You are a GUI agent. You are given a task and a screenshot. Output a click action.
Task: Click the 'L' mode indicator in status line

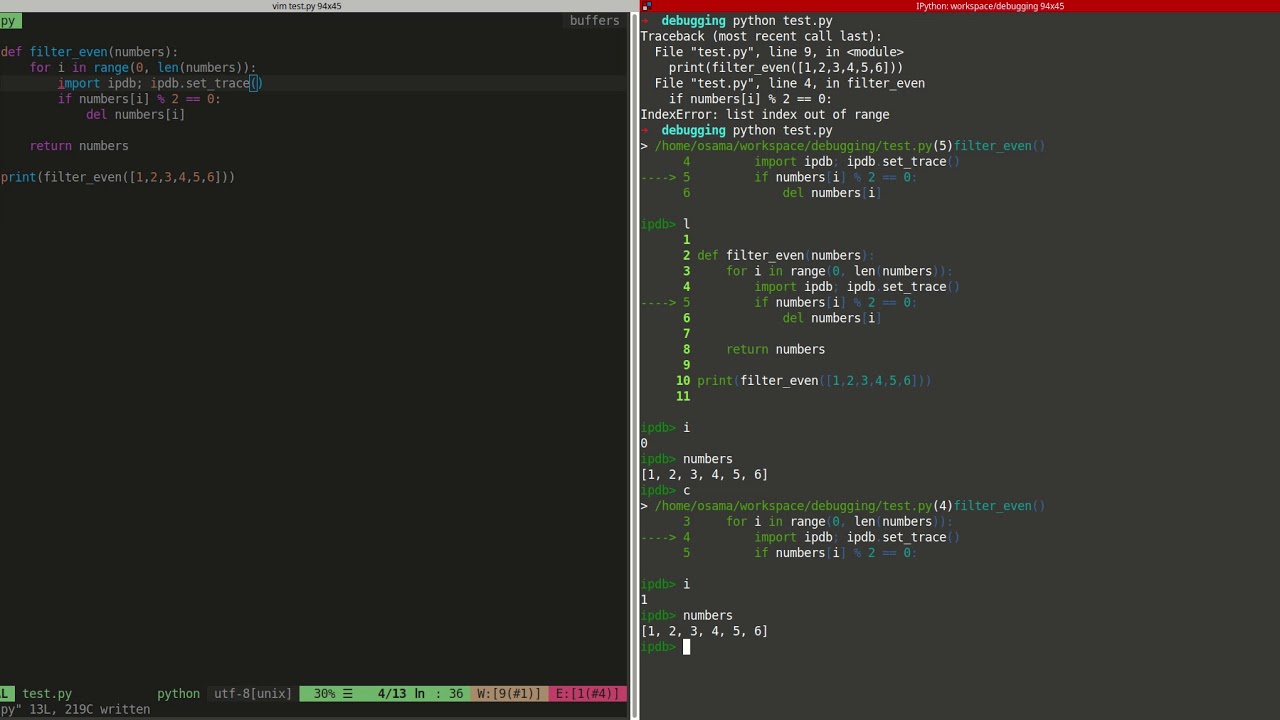click(7, 693)
